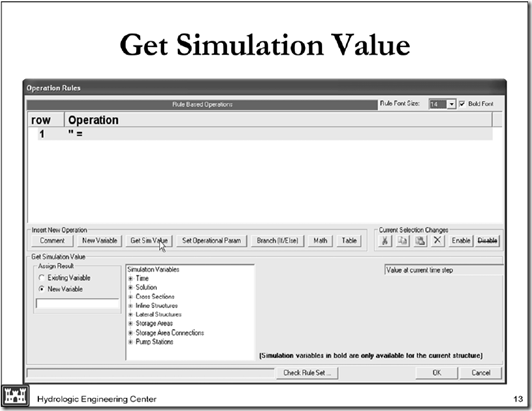This screenshot has height=411, width=532.
Task: Expand the Pump Stations tree node
Action: [x=131, y=342]
